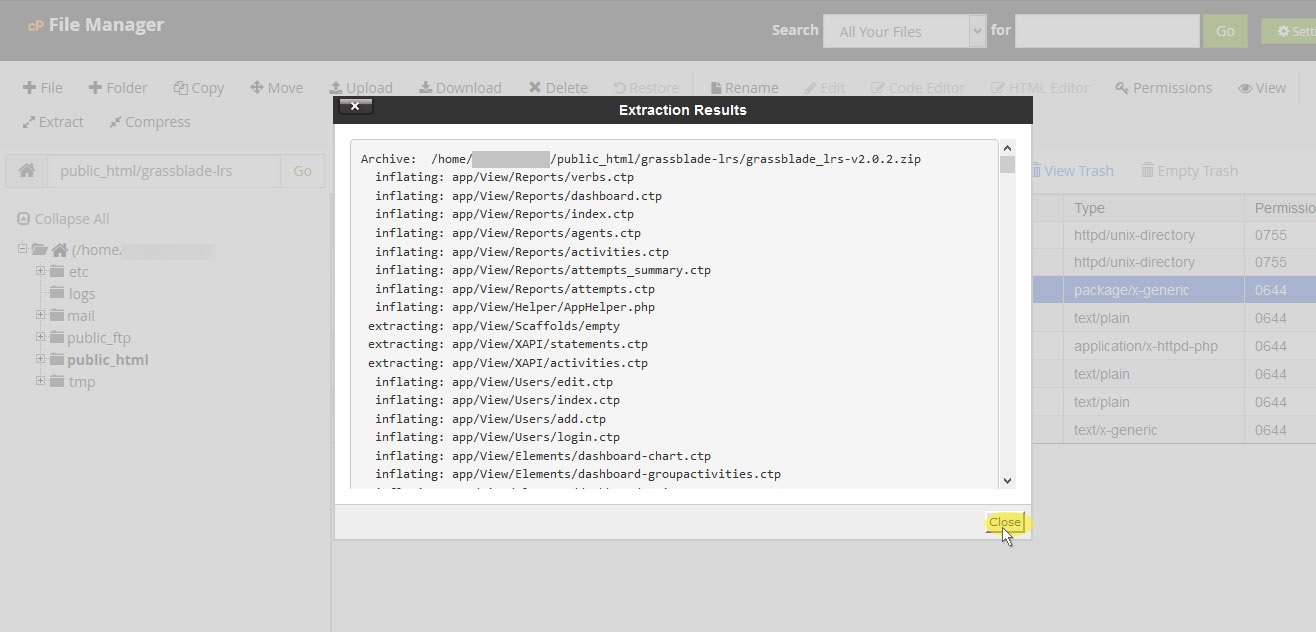Click the Compress toolbar button
The width and height of the screenshot is (1316, 632).
(x=149, y=122)
